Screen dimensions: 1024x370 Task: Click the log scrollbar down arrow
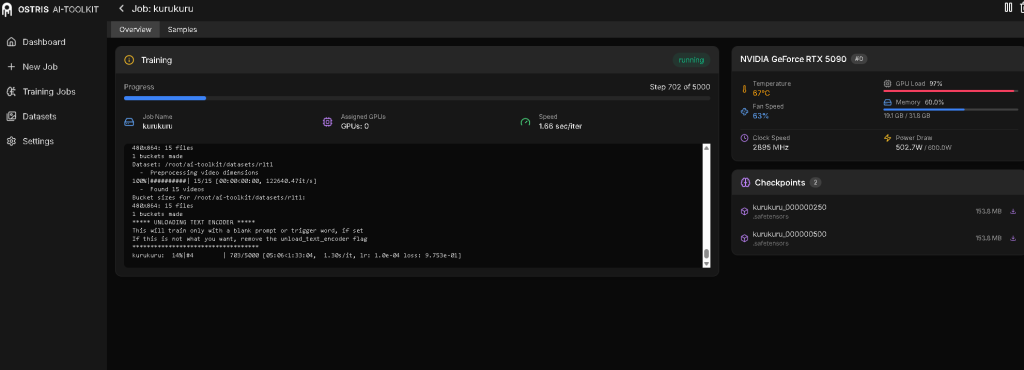(x=706, y=263)
